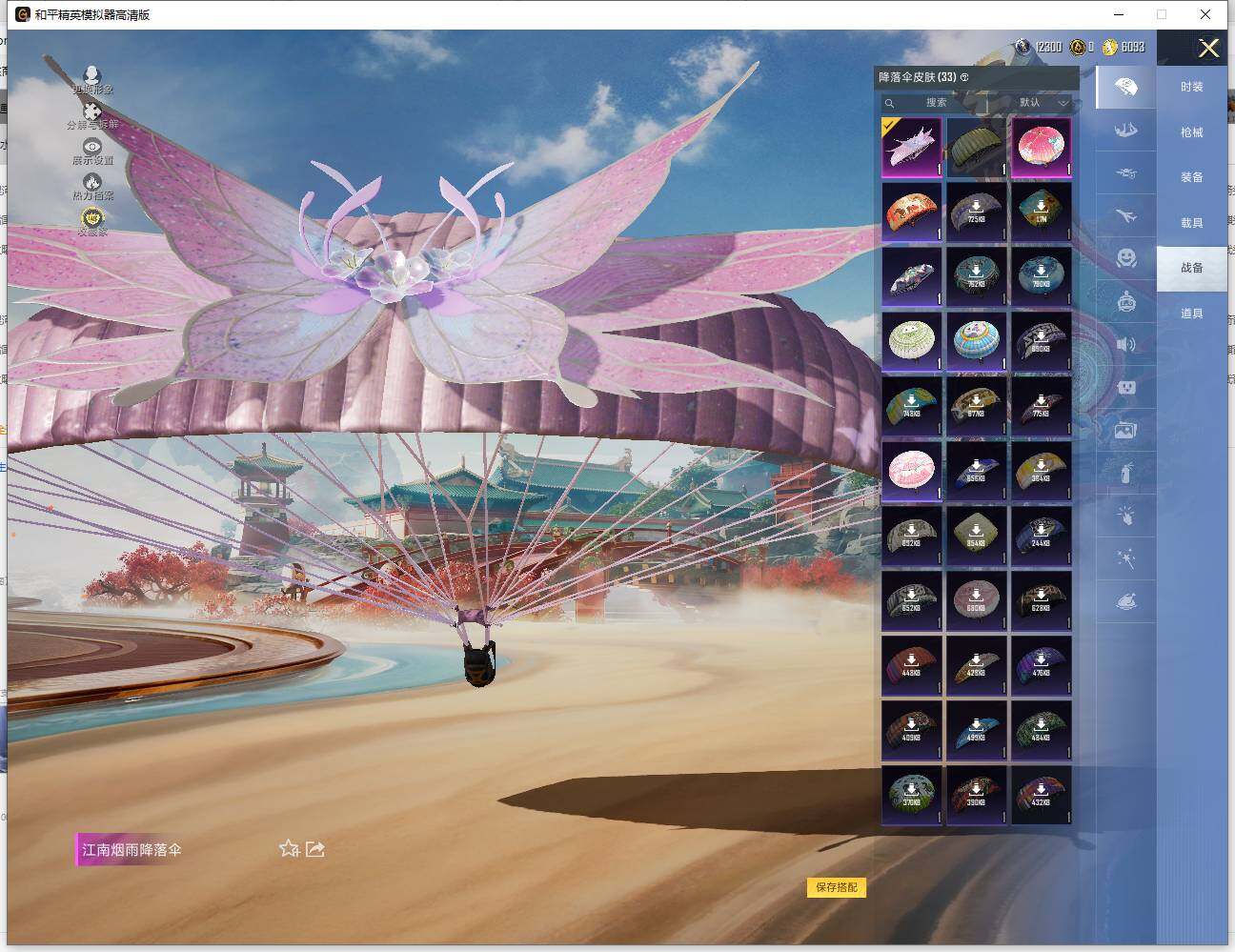Viewport: 1235px width, 952px height.
Task: Click the 12300 currency balance
Action: [x=1039, y=47]
